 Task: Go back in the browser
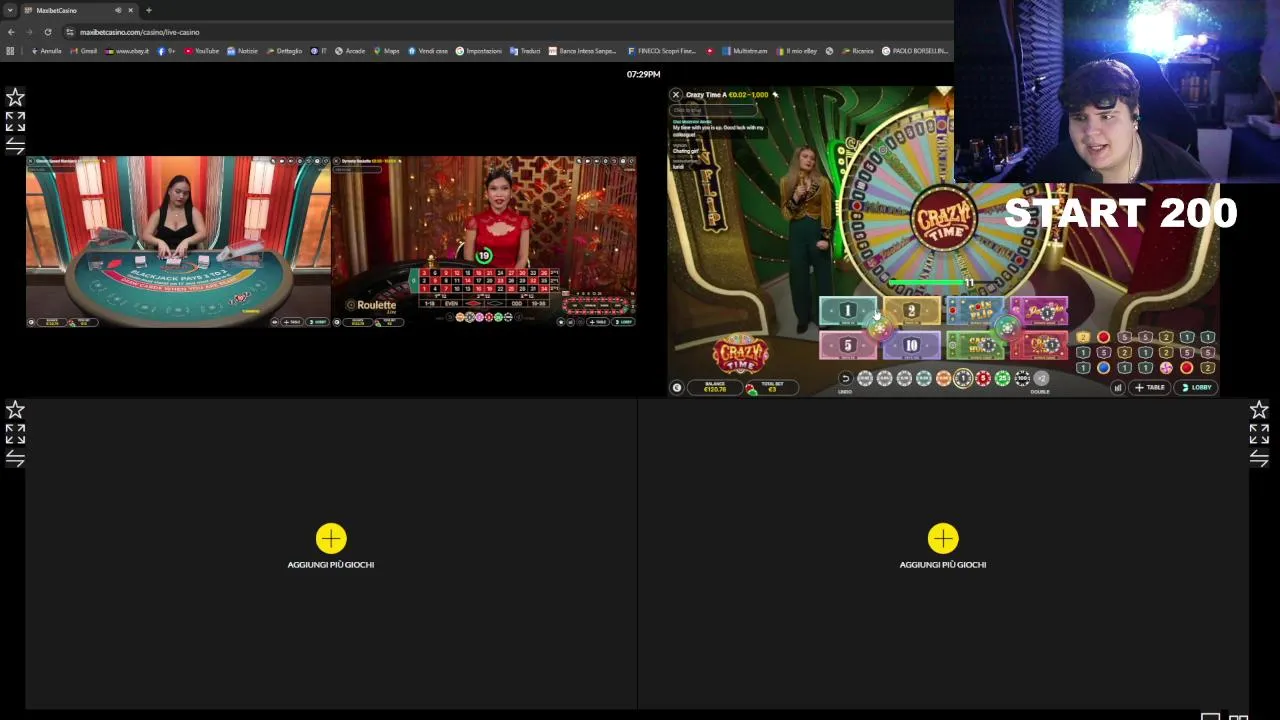[10, 32]
